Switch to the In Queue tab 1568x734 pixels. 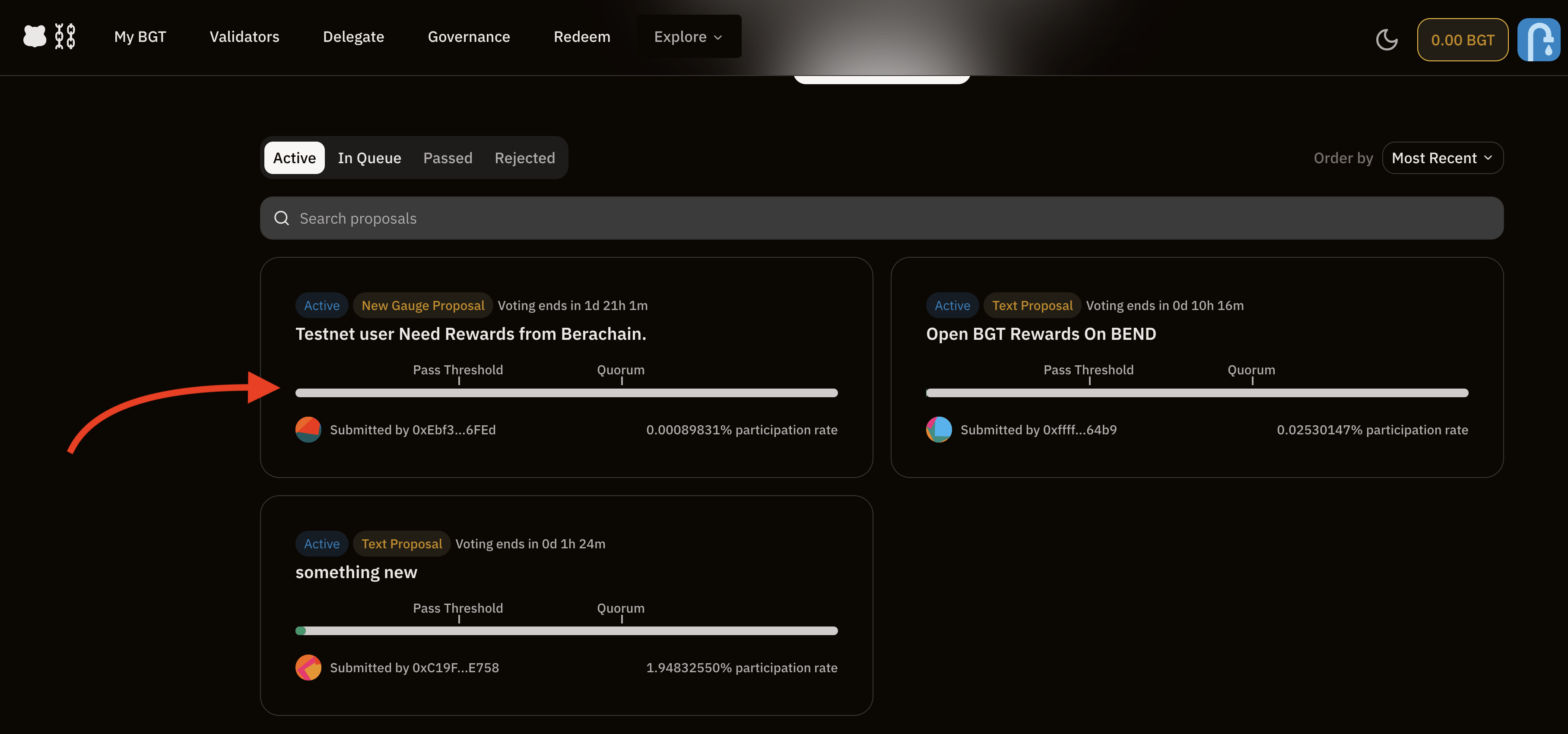[369, 158]
